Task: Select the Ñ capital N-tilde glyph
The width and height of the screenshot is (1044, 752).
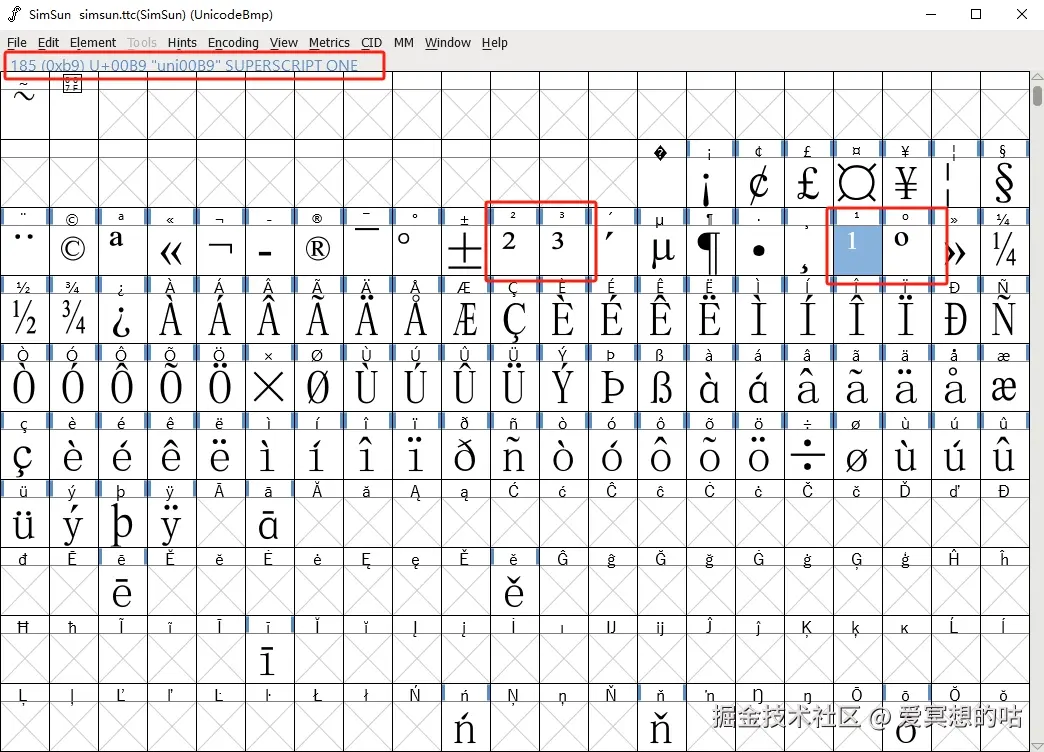Action: pyautogui.click(x=1005, y=318)
